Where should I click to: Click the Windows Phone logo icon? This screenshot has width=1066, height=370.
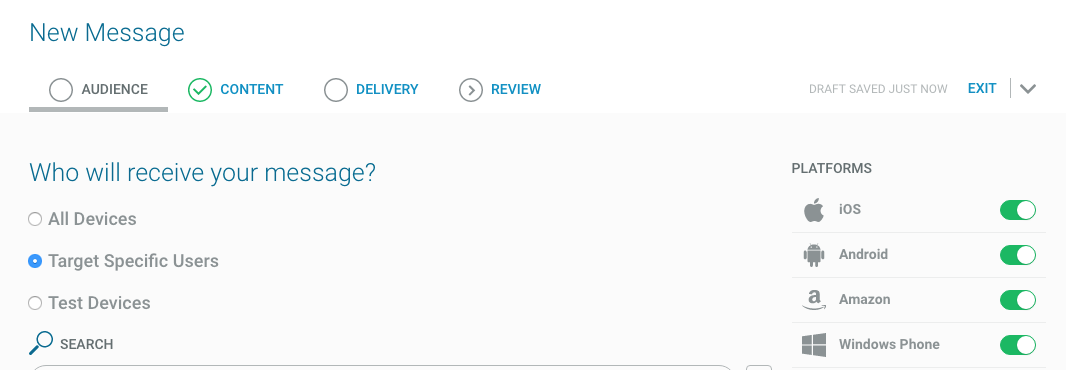coord(814,345)
